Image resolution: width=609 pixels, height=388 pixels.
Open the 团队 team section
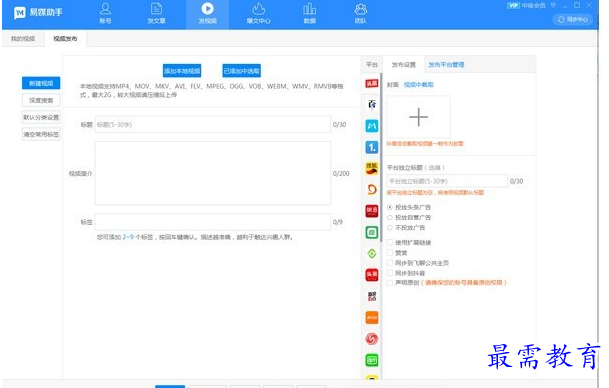(360, 13)
